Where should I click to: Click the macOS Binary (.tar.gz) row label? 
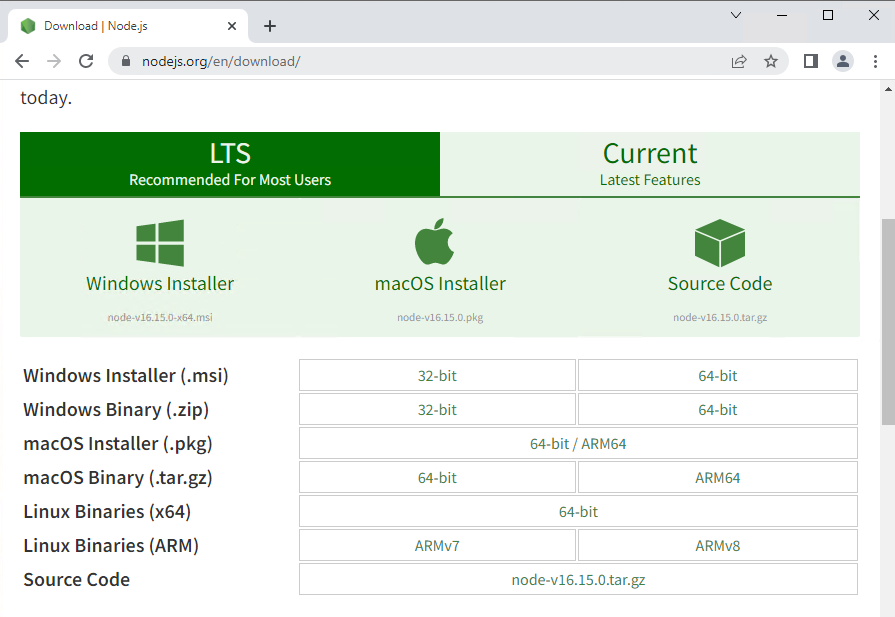pos(118,478)
